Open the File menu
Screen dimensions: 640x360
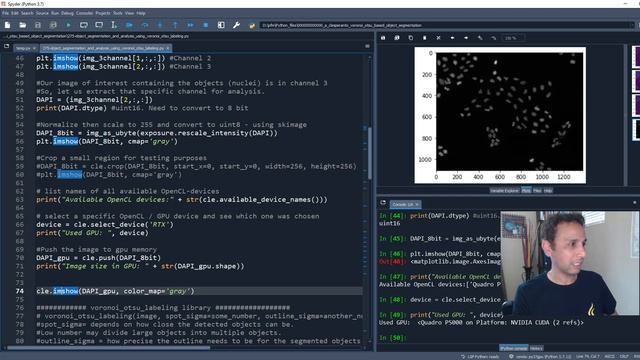pos(5,13)
